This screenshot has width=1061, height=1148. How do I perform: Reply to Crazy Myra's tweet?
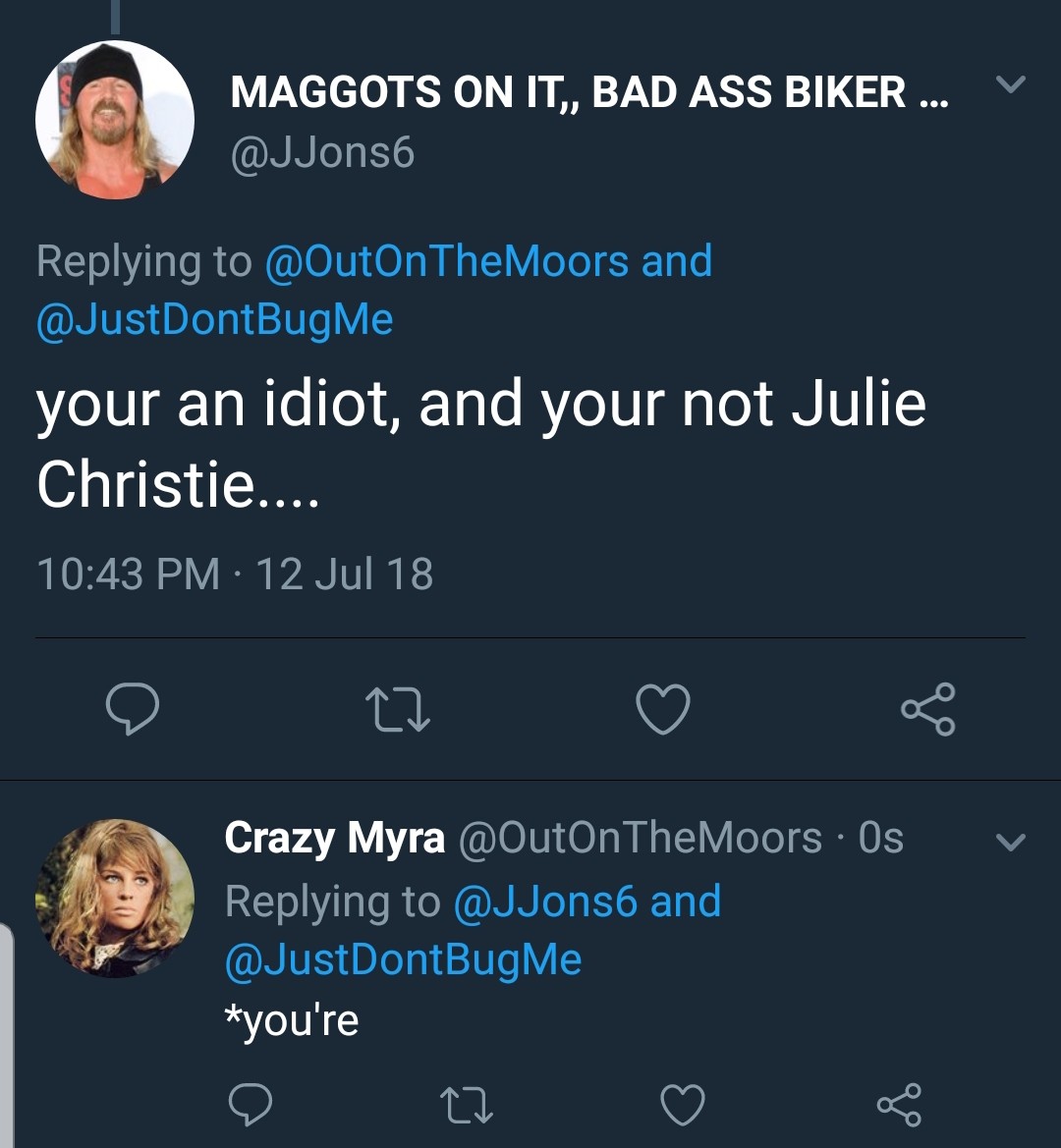coord(251,1104)
